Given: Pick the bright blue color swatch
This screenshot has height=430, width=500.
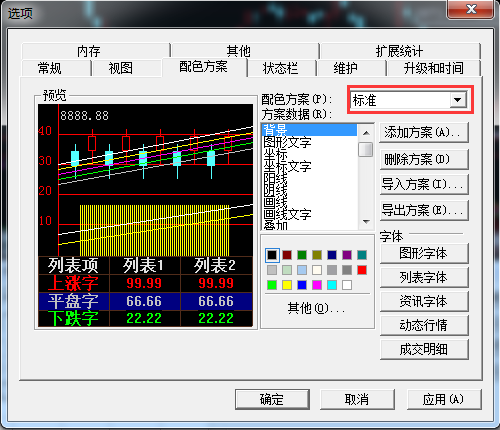Looking at the screenshot, I should coord(302,285).
